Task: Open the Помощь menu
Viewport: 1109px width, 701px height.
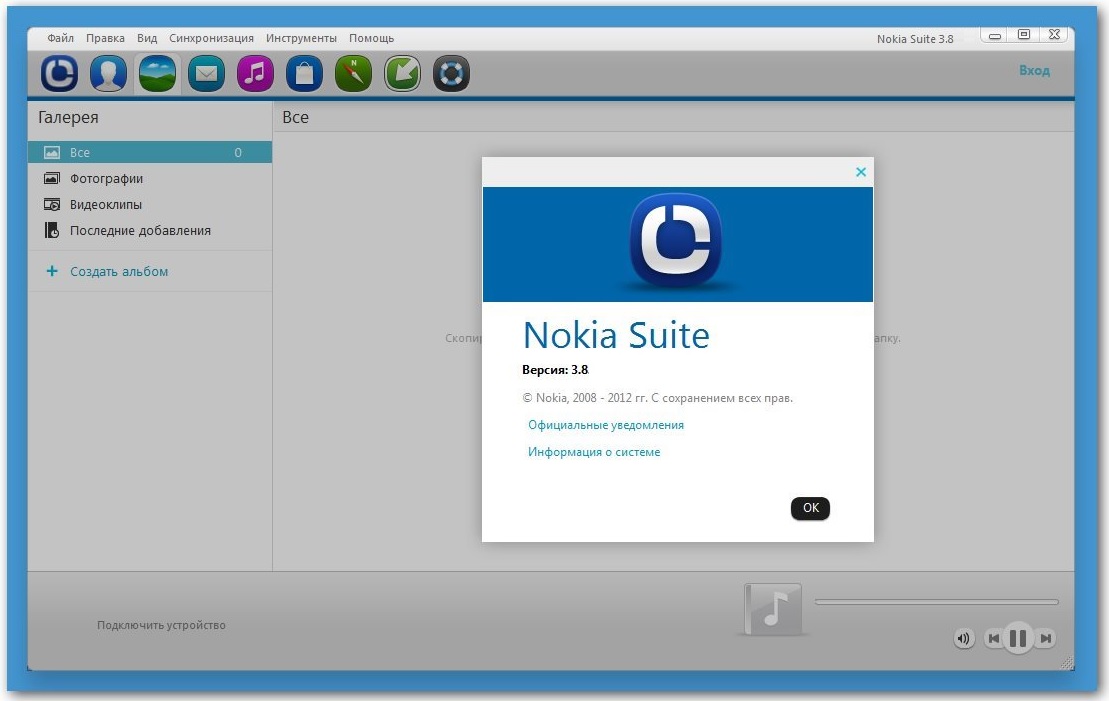Action: coord(371,38)
